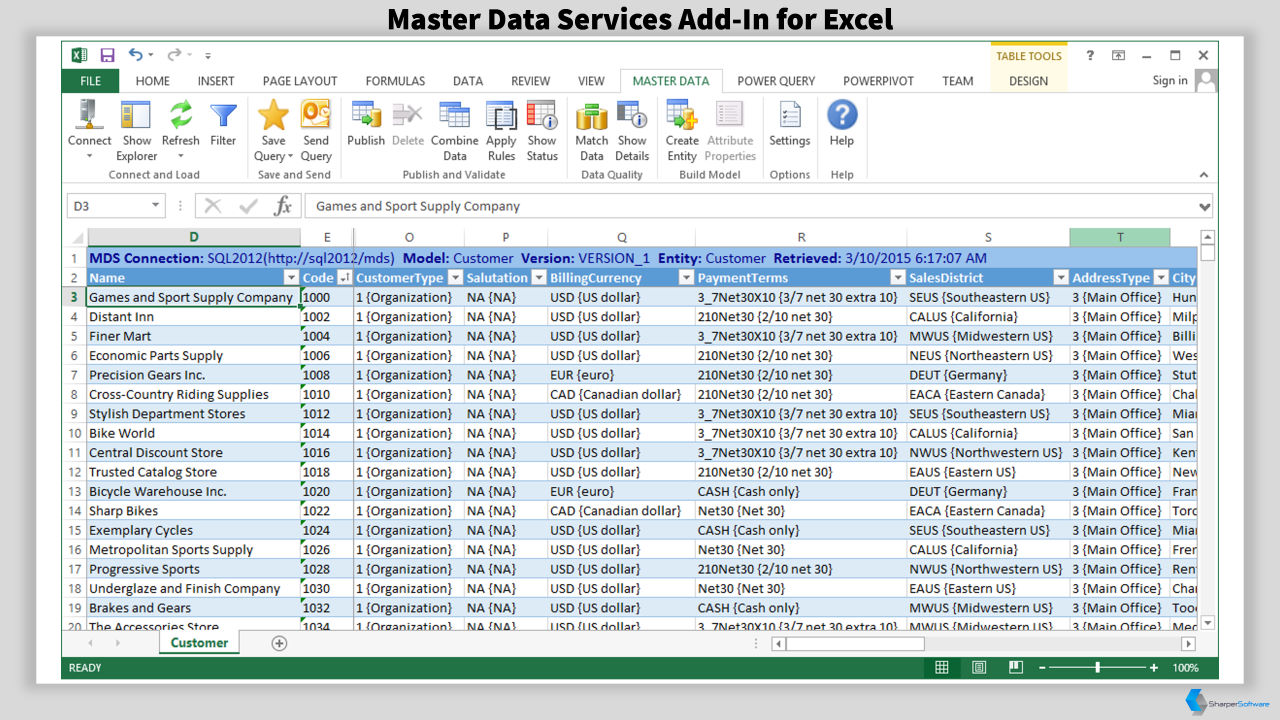Click the 100% zoom level
This screenshot has width=1280, height=720.
(x=1185, y=667)
